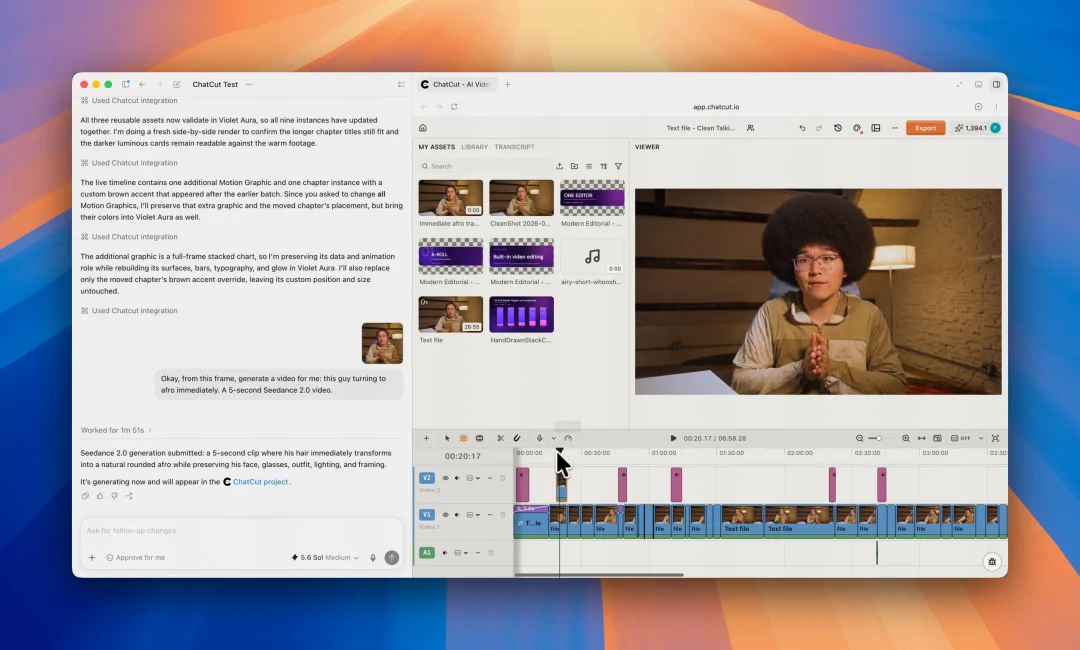Click the asset Search field
Viewport: 1080px width, 650px height.
point(486,166)
